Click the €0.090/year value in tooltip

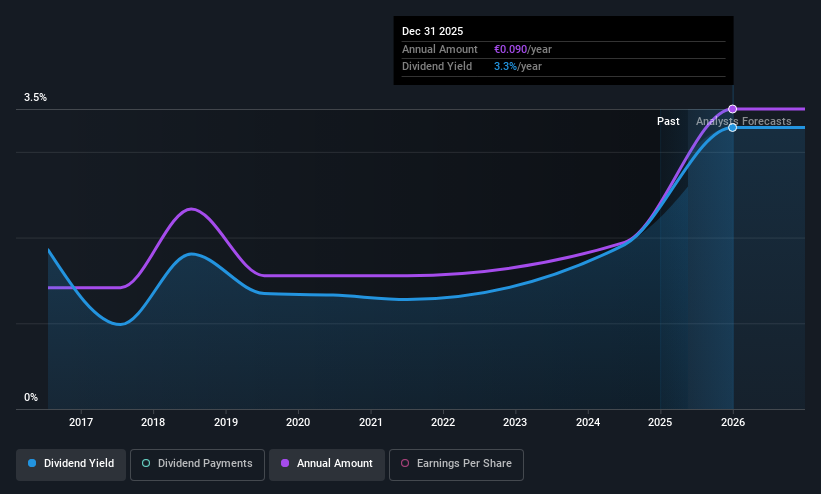pos(523,49)
